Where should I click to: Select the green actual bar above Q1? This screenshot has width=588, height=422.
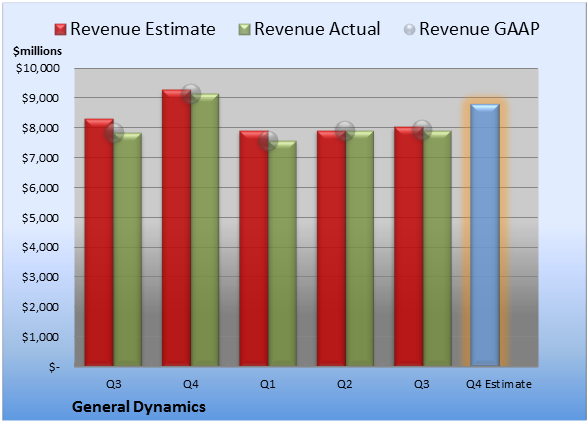(282, 253)
